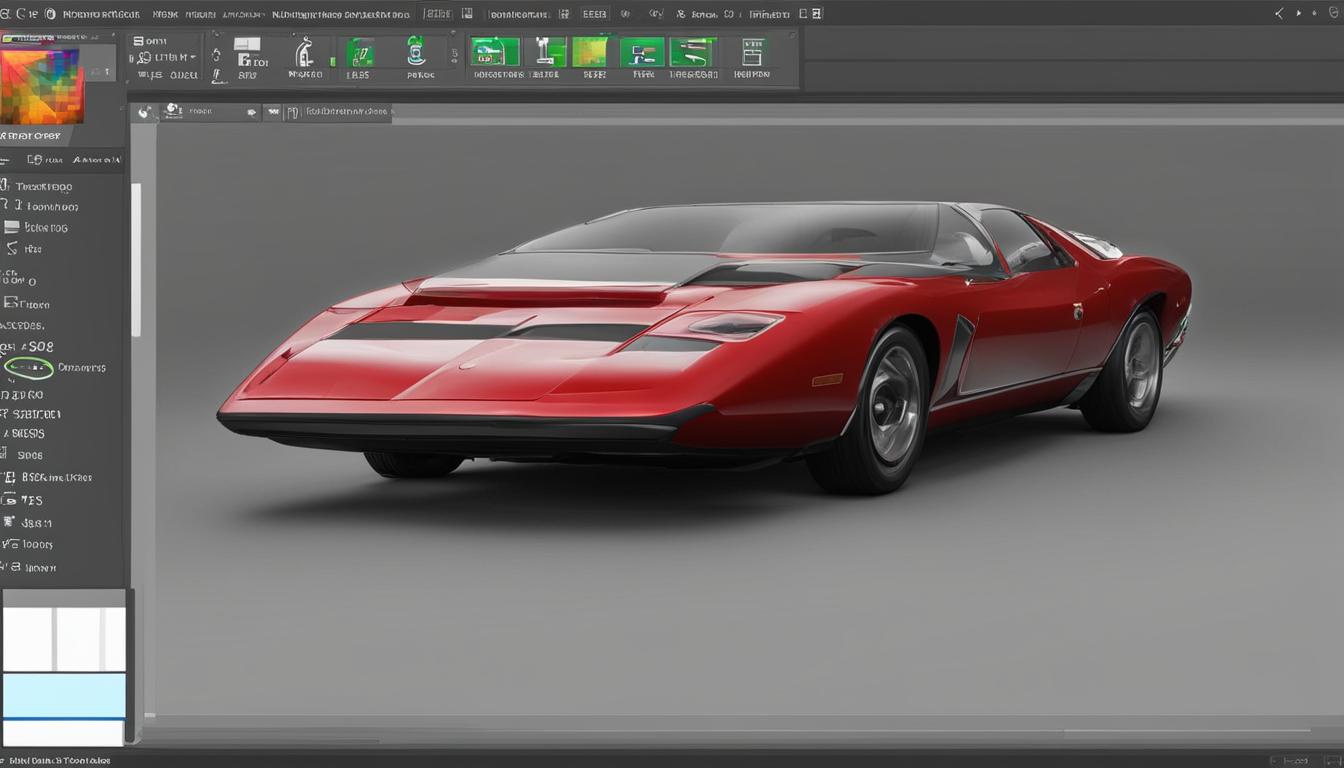Click the first green image icon in the ribbon

(495, 52)
